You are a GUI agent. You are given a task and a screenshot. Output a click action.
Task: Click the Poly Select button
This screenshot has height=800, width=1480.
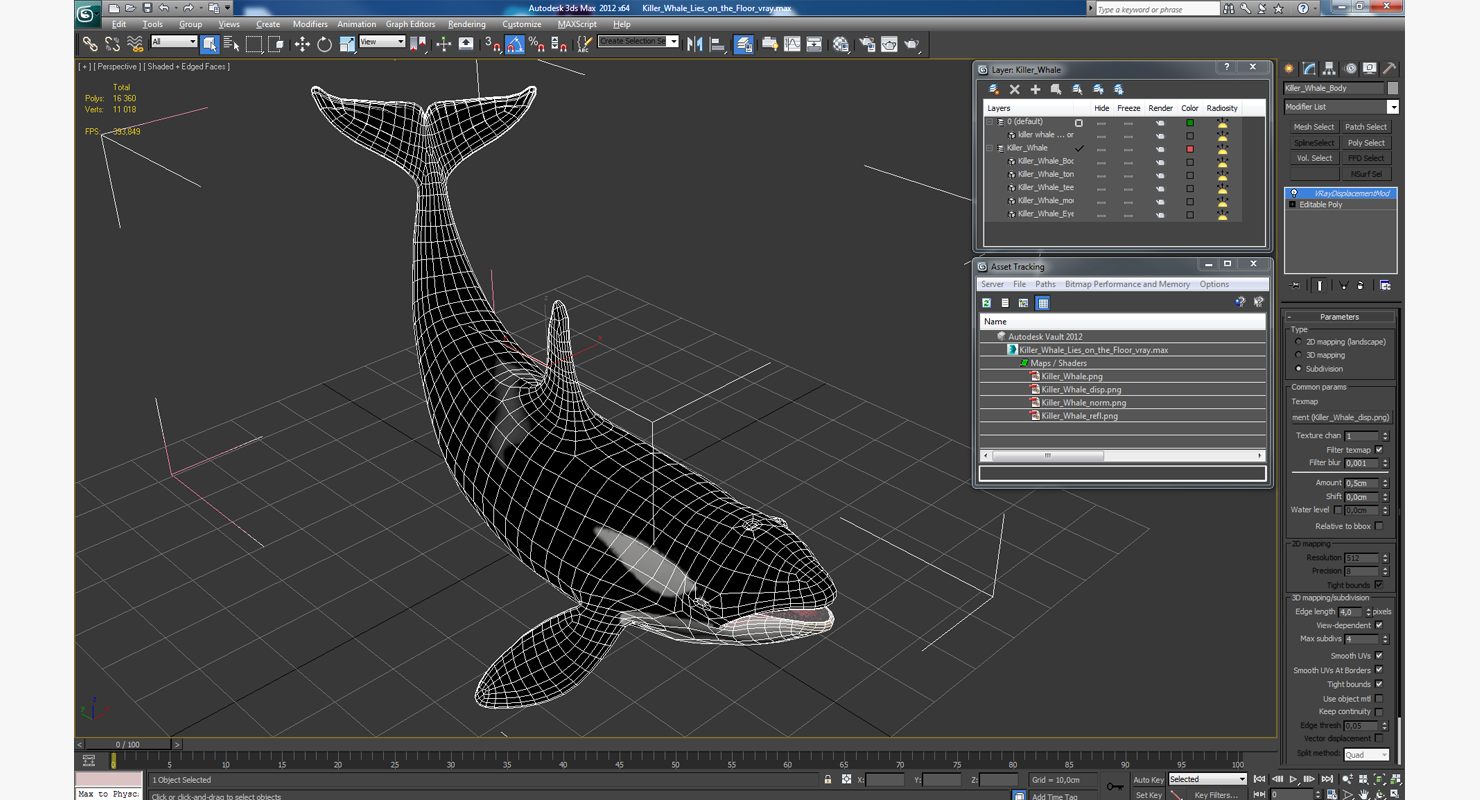[x=1366, y=143]
